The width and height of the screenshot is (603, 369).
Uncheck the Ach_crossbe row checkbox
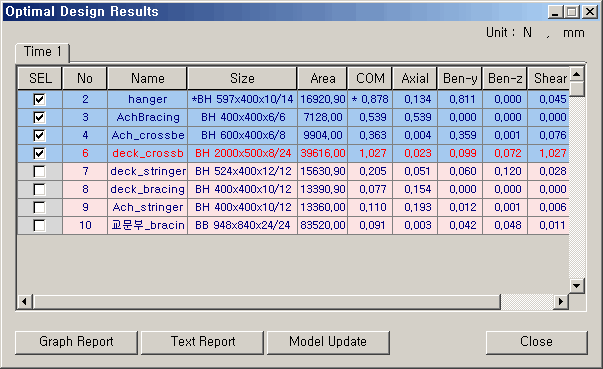[39, 136]
